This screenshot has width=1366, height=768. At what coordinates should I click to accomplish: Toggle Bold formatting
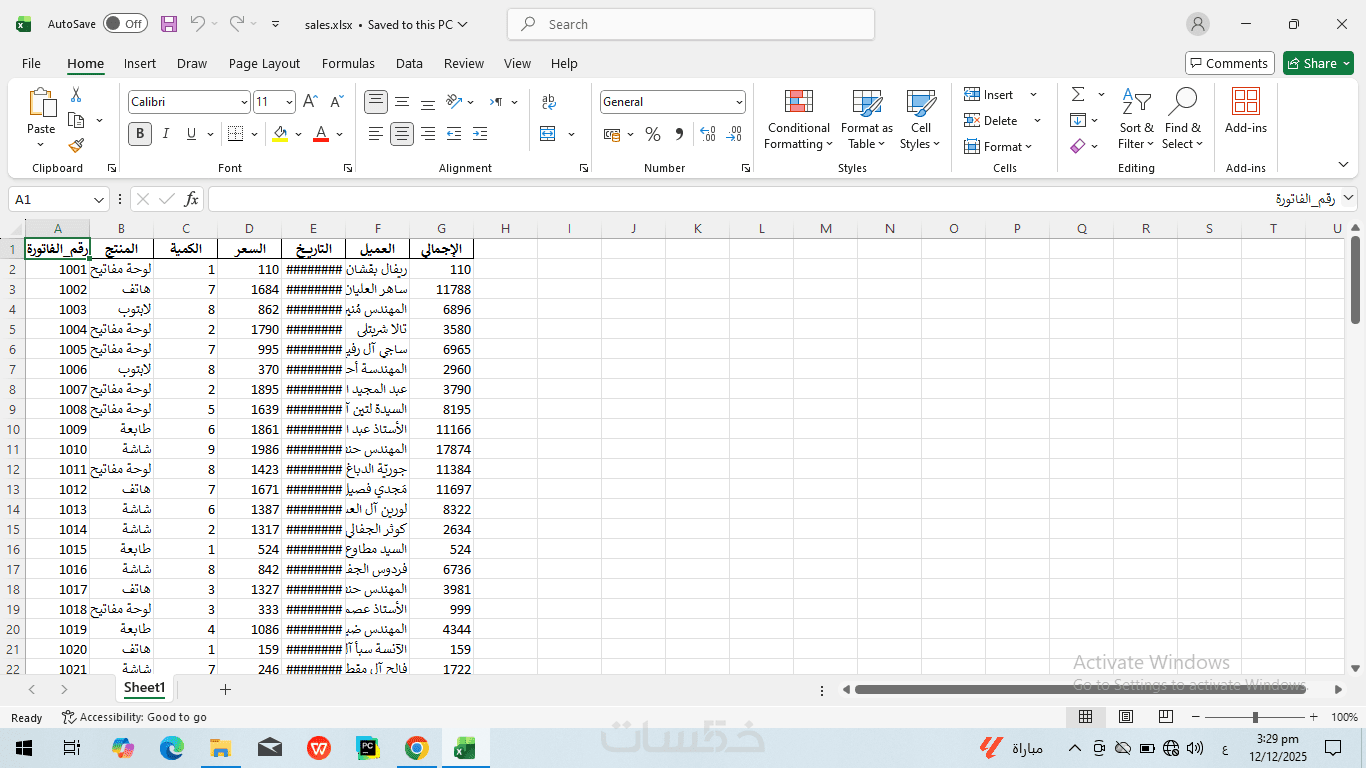tap(140, 134)
